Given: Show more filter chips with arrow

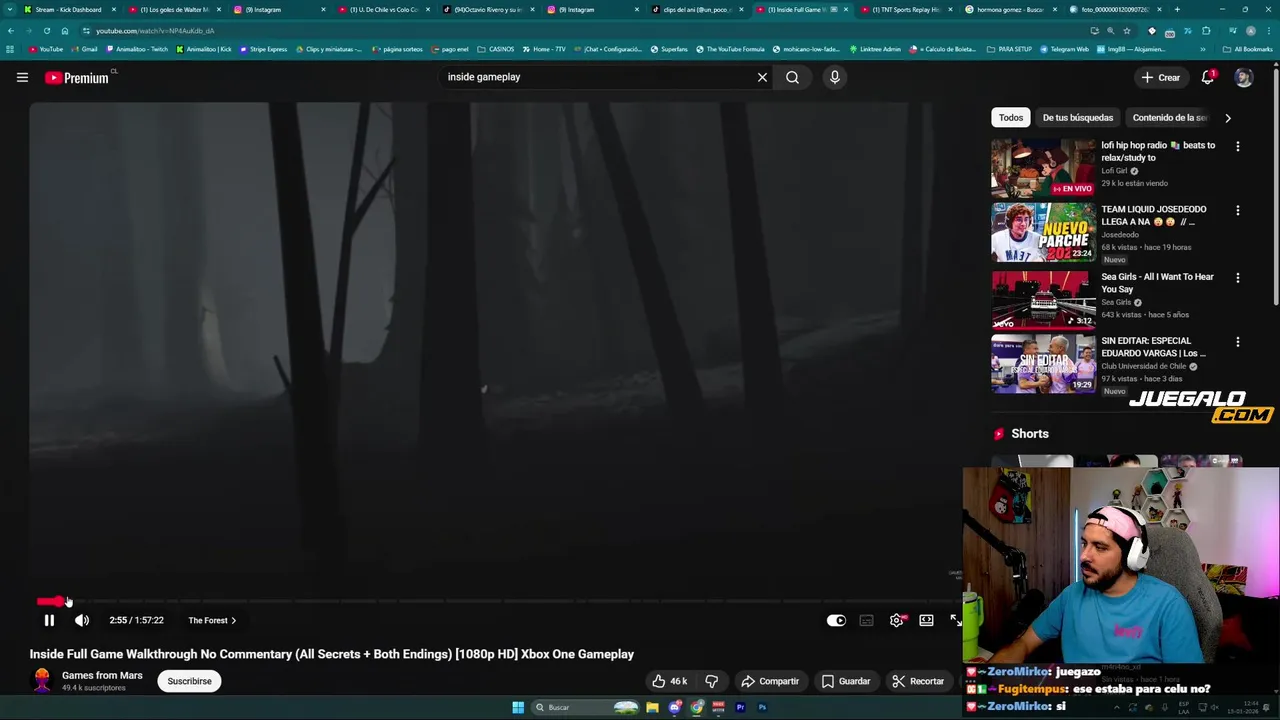Looking at the screenshot, I should tap(1228, 117).
